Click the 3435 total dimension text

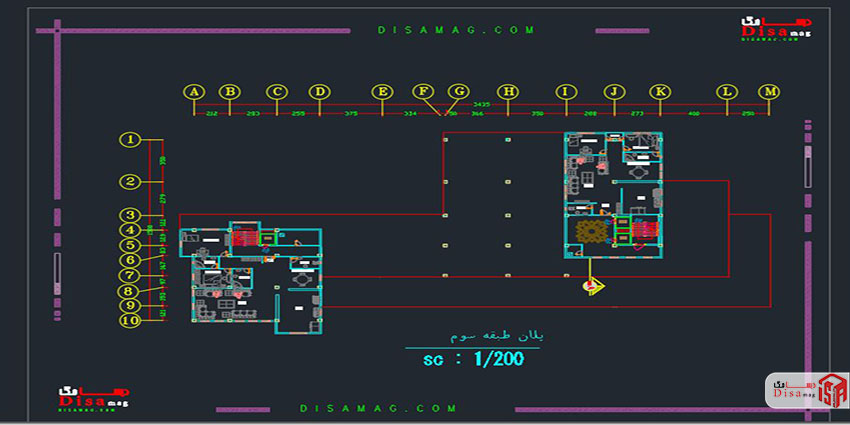click(x=481, y=104)
